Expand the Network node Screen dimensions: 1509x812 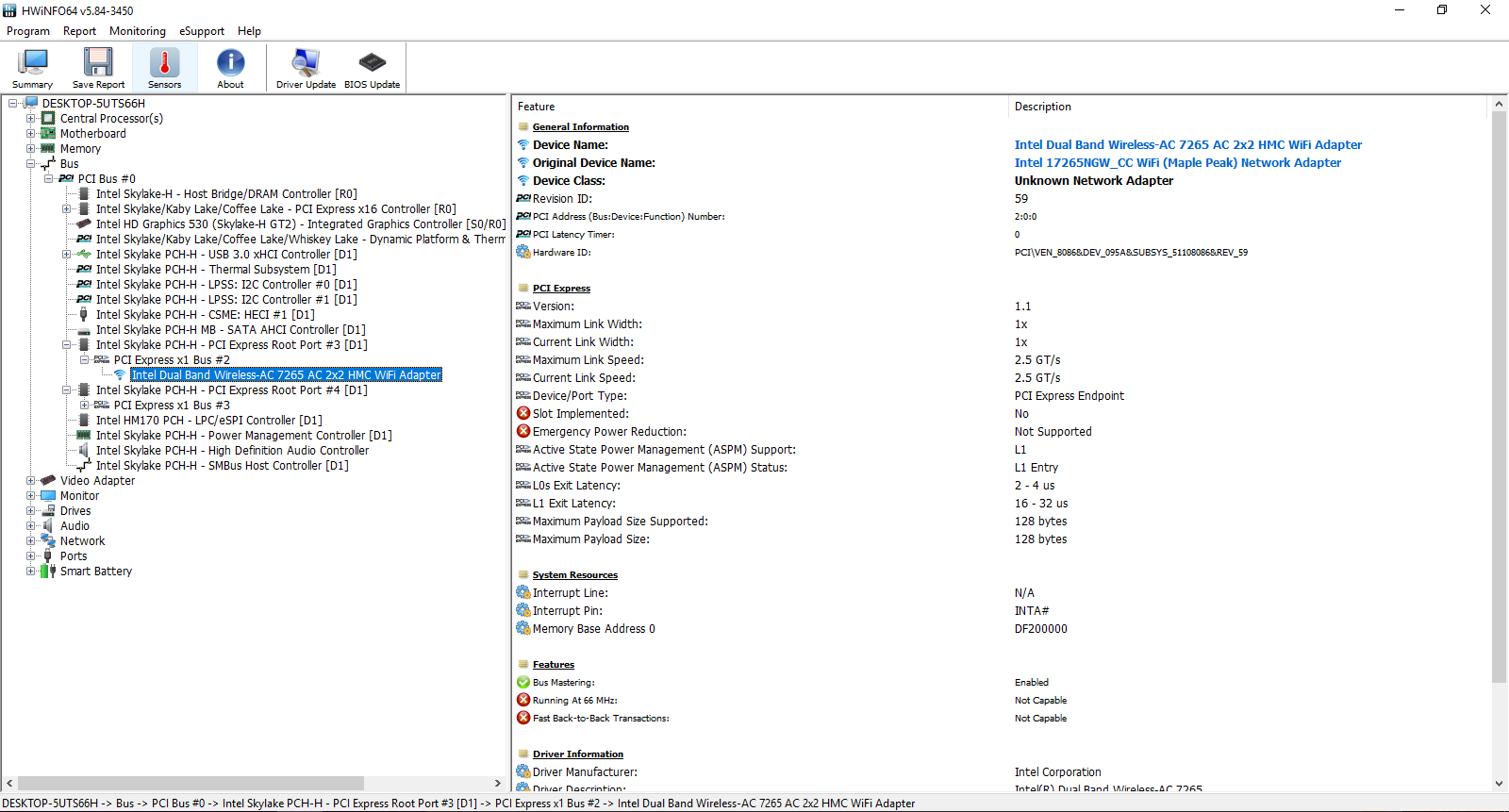click(30, 540)
